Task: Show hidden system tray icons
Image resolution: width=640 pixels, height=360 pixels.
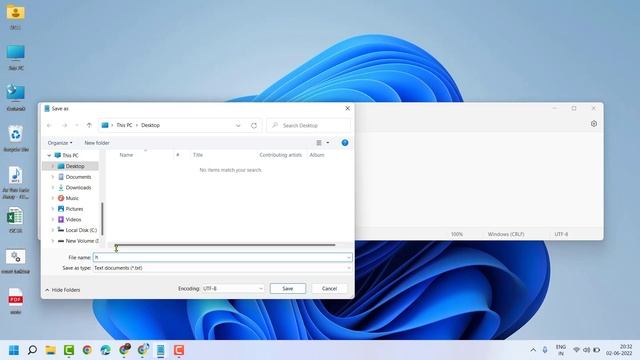Action: 533,350
